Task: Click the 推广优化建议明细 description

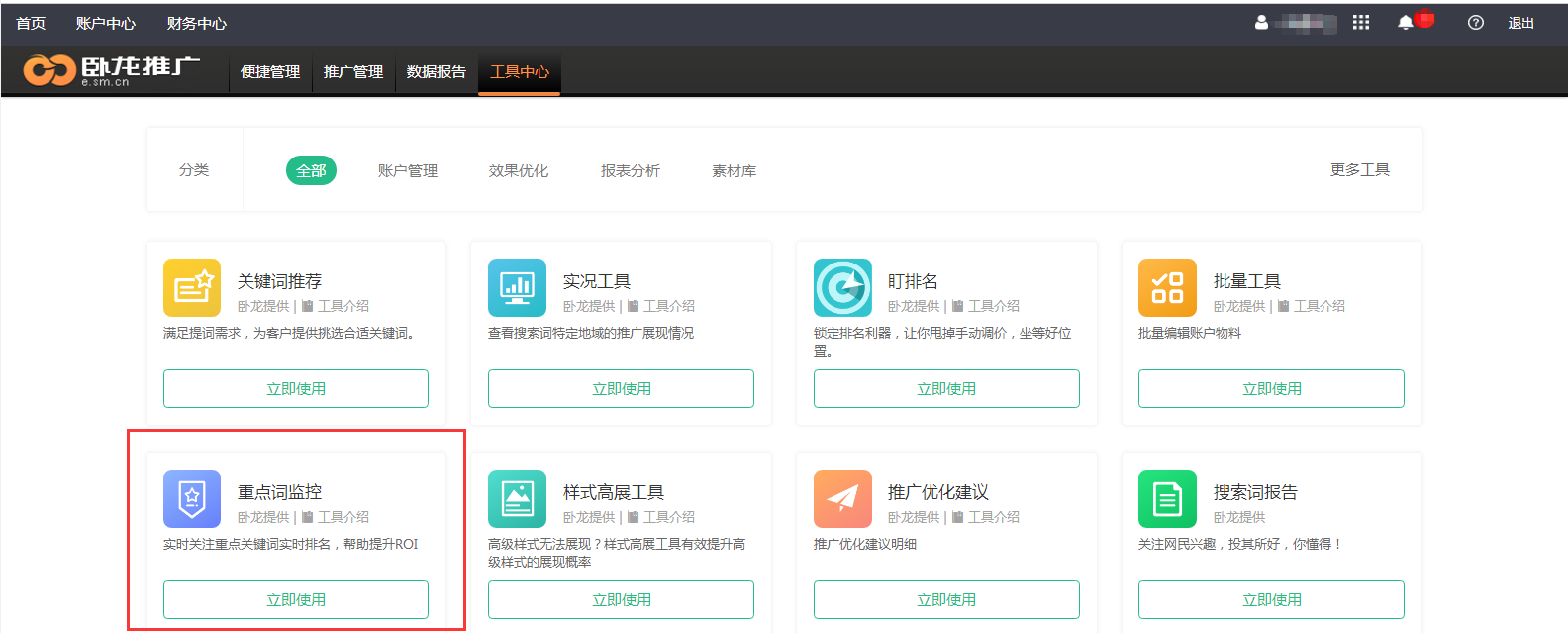Action: click(x=865, y=544)
